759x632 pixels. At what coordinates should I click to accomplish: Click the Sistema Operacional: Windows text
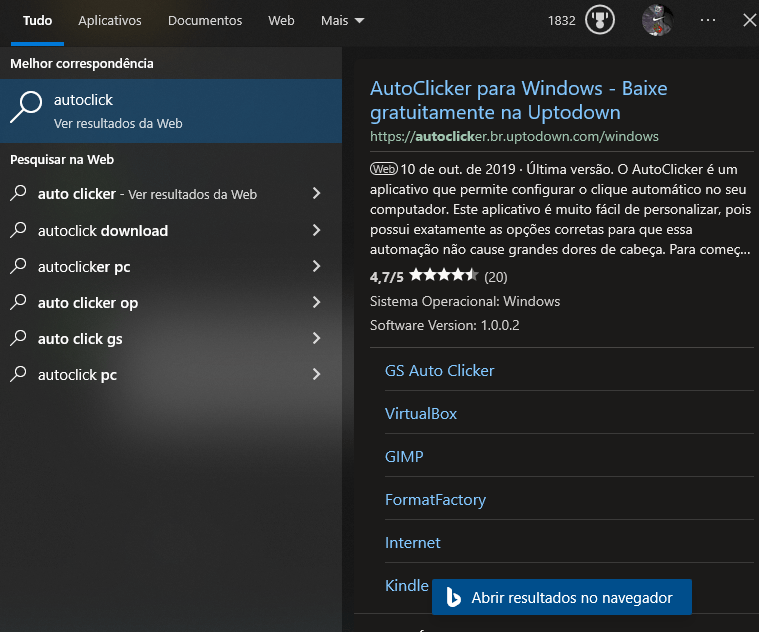[x=465, y=301]
